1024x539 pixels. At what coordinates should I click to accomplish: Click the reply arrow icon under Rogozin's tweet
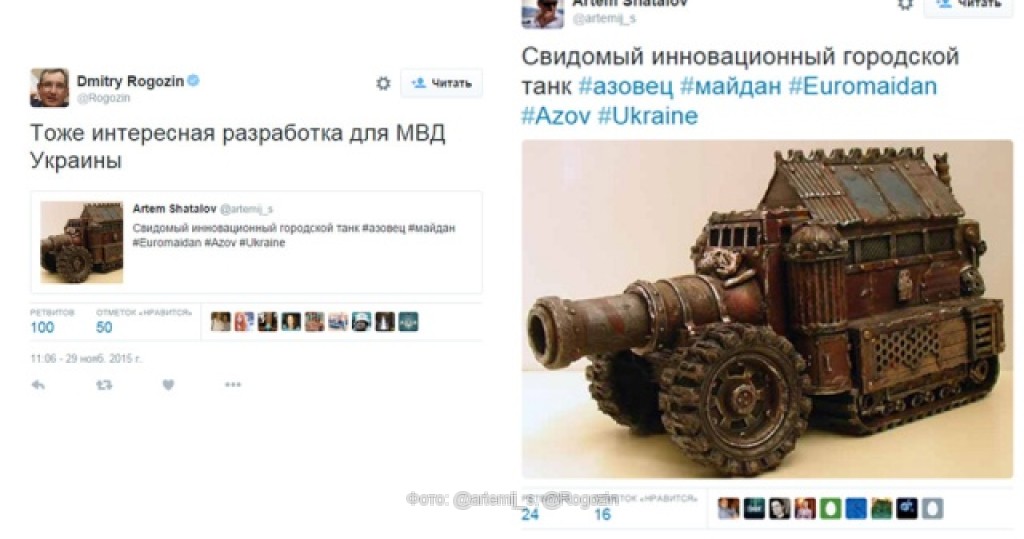point(39,385)
